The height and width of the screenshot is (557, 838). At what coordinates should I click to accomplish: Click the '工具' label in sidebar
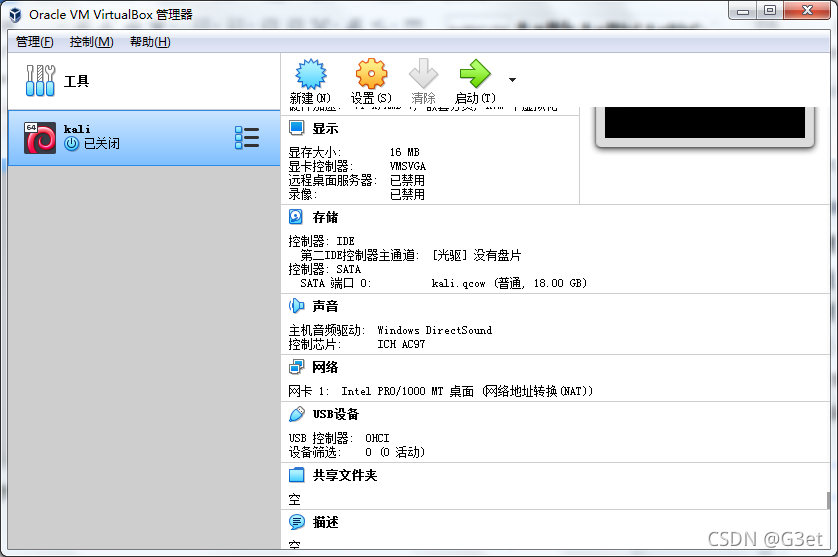[x=76, y=81]
